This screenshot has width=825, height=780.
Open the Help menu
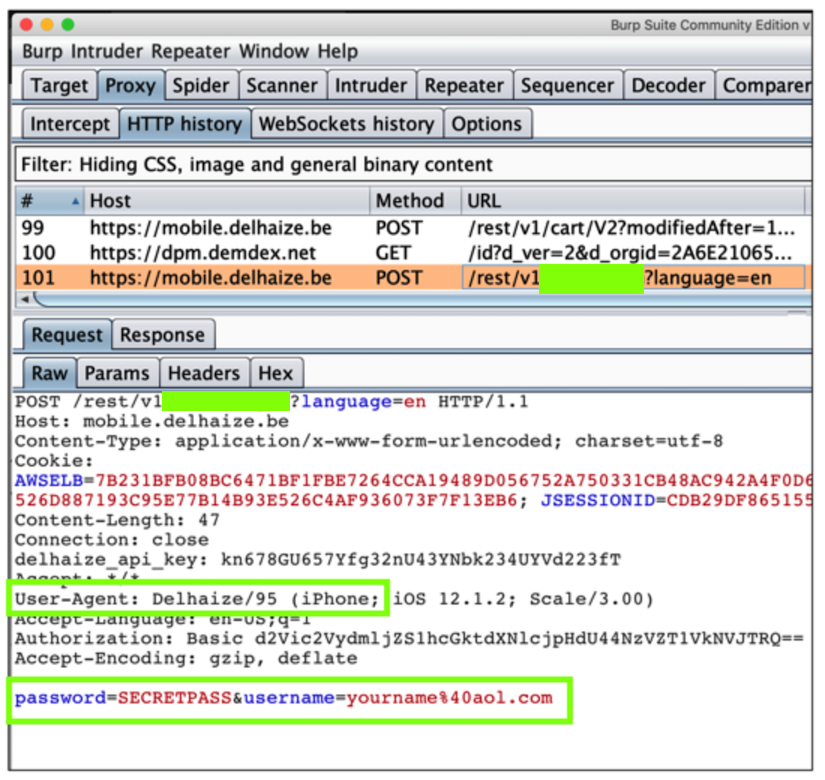[338, 52]
